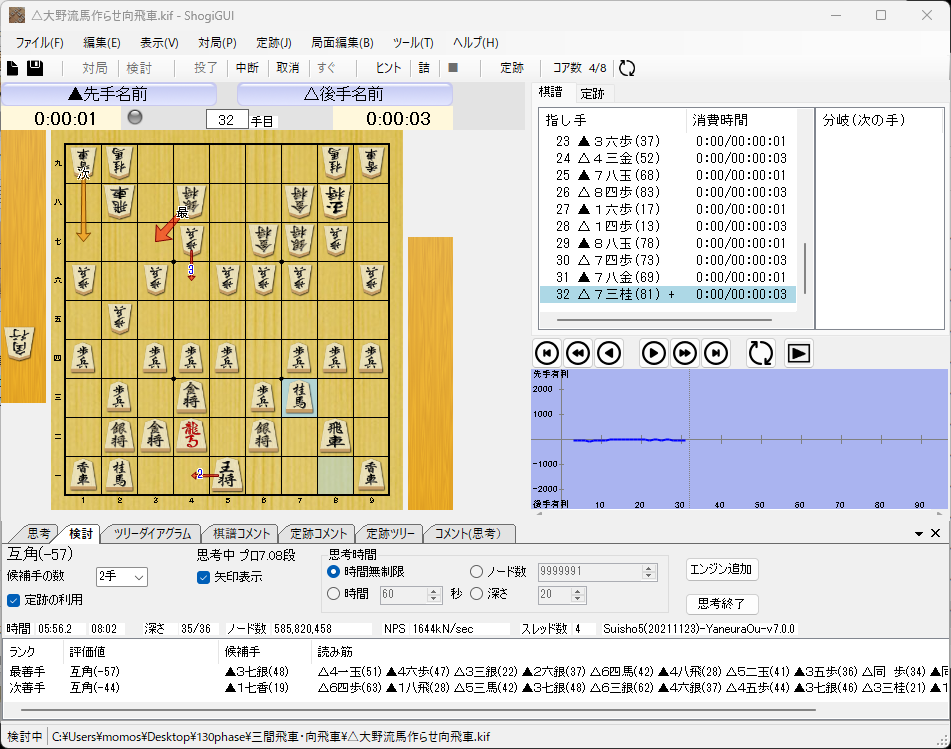Switch to the 棋譜コメント tab
The height and width of the screenshot is (749, 951).
coord(241,533)
